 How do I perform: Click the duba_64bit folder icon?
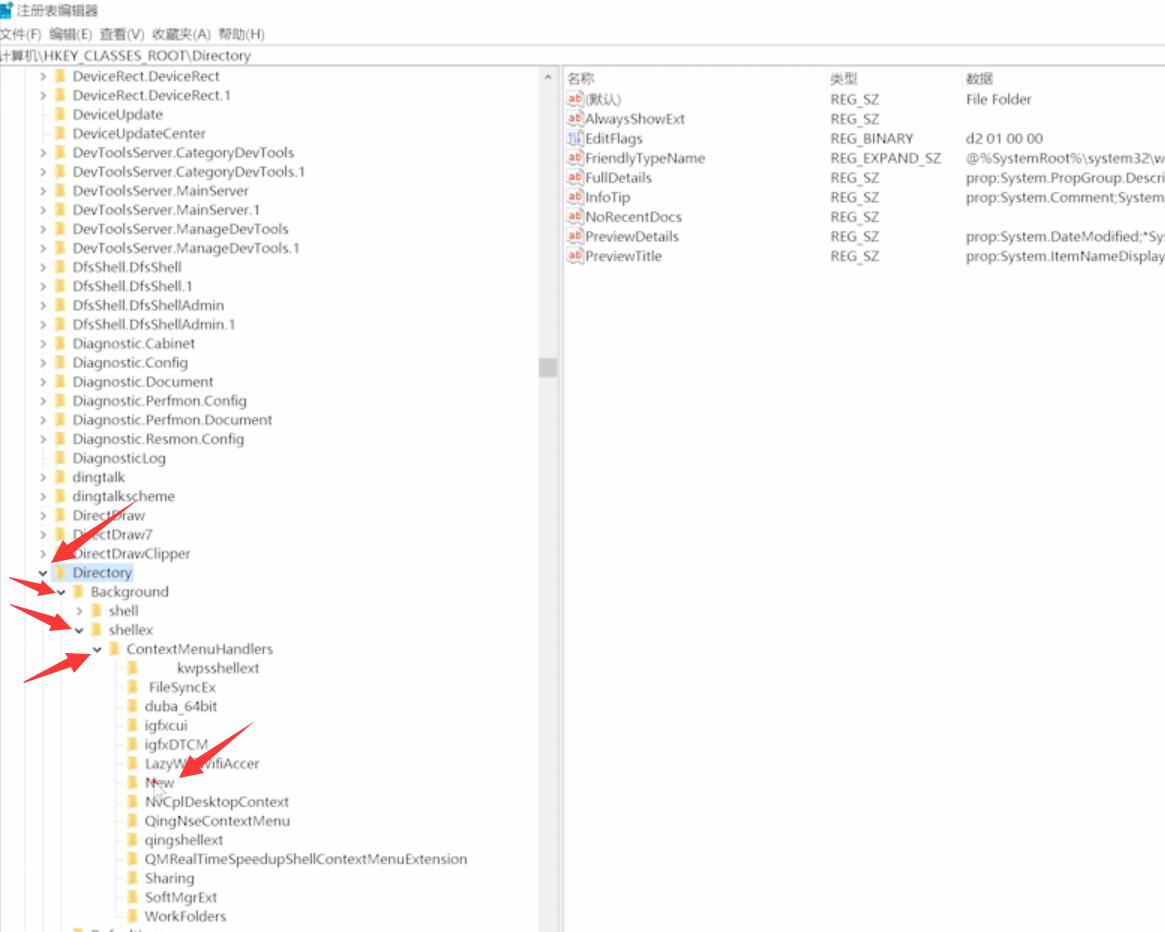(x=133, y=706)
